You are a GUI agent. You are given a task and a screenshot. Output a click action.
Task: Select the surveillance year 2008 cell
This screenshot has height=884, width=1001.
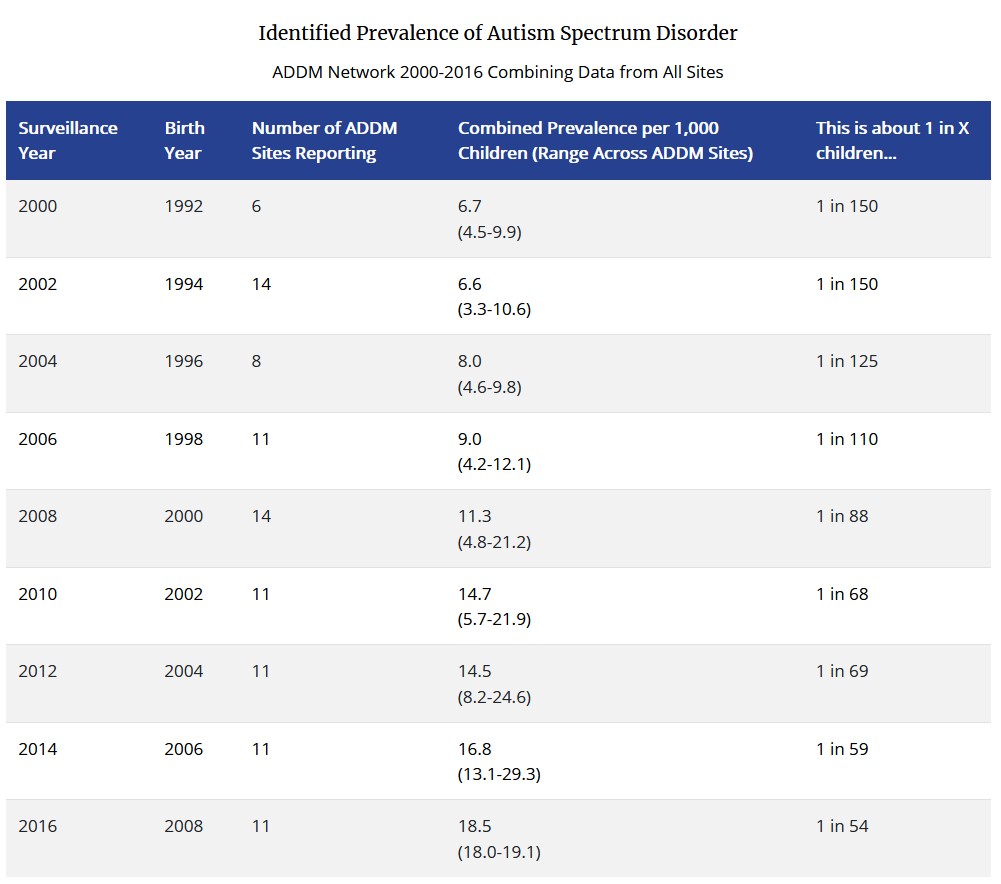(38, 516)
